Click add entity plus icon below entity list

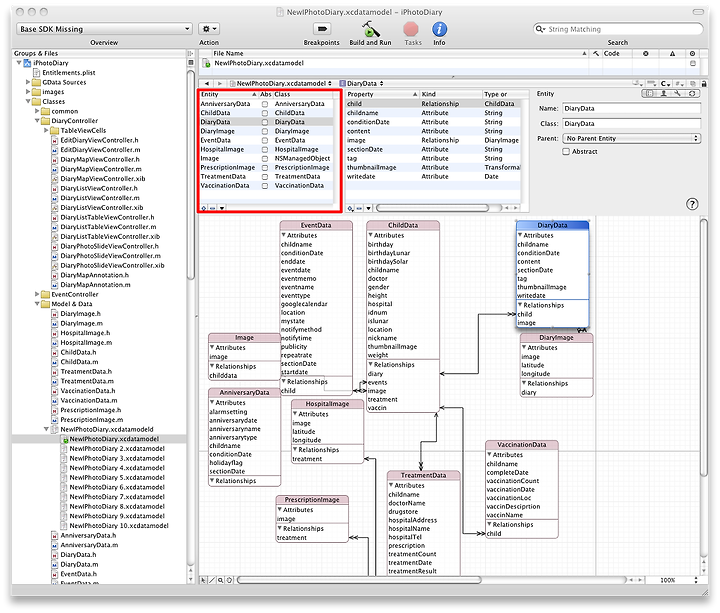point(204,208)
